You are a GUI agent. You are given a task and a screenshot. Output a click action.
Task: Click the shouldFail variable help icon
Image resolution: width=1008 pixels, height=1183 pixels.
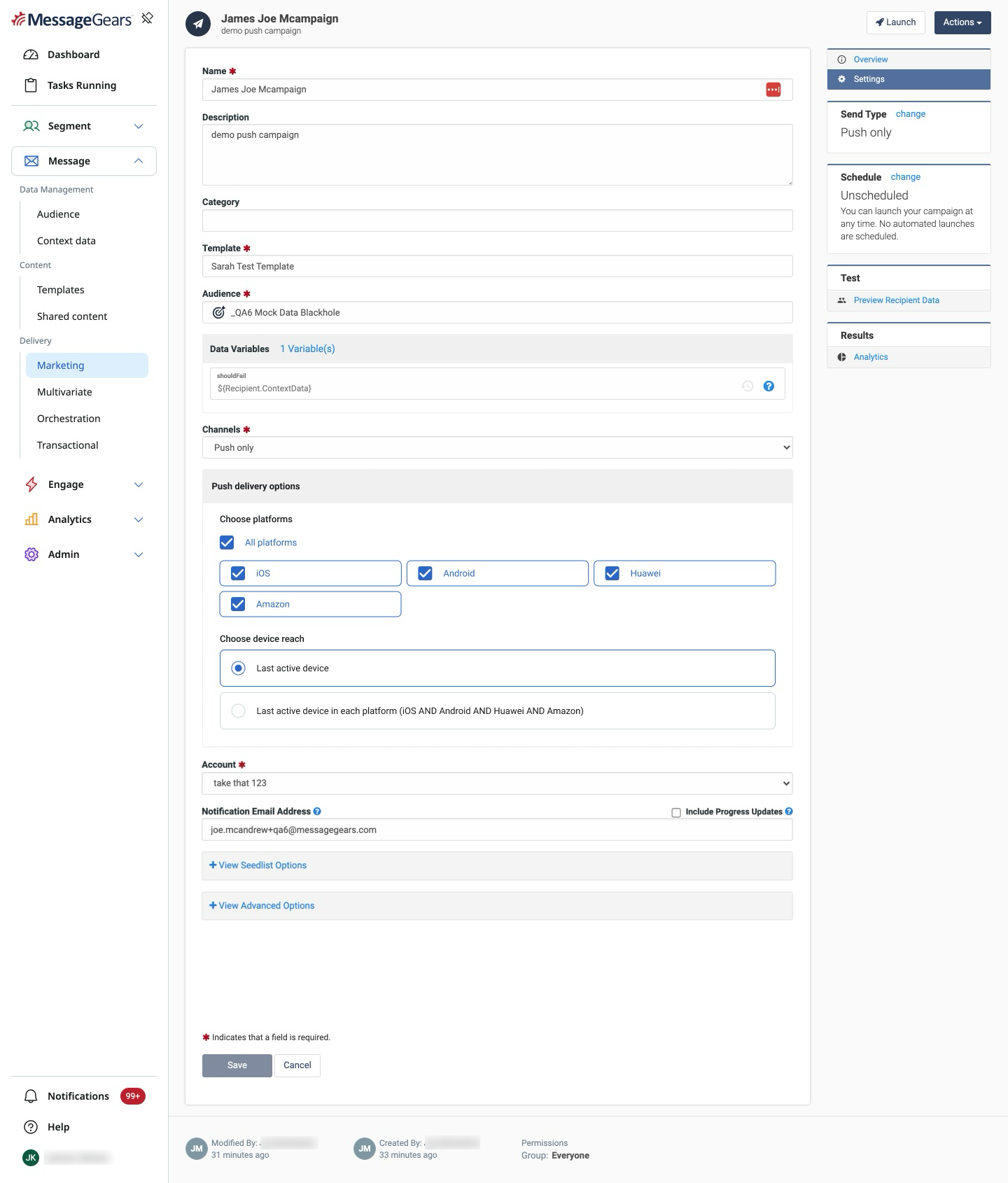tap(769, 386)
